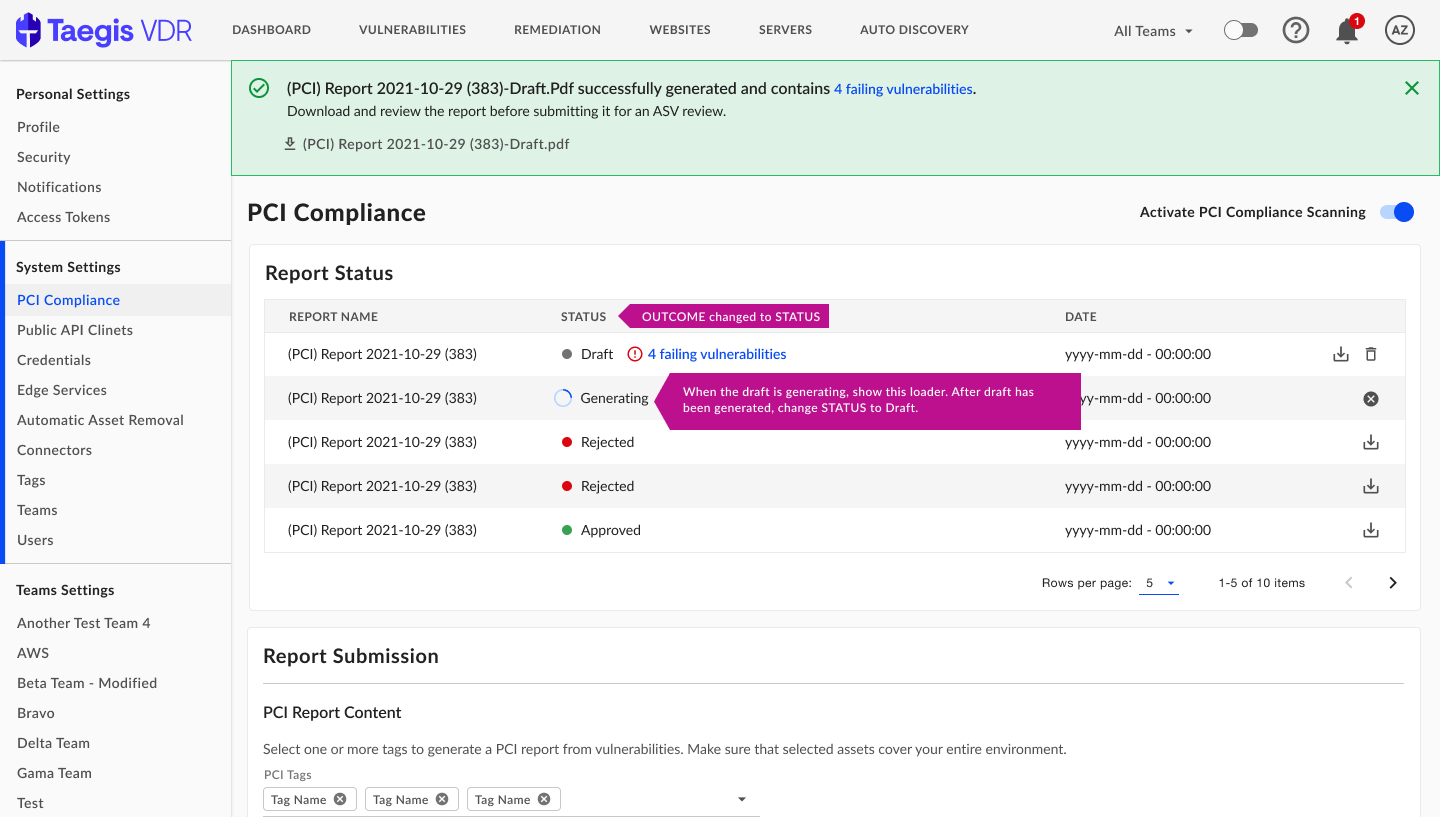
Task: Download the first Rejected report
Action: [x=1371, y=442]
